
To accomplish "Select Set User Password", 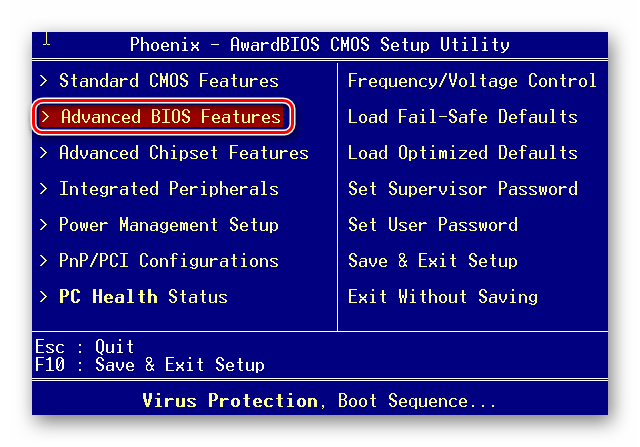I will (432, 225).
